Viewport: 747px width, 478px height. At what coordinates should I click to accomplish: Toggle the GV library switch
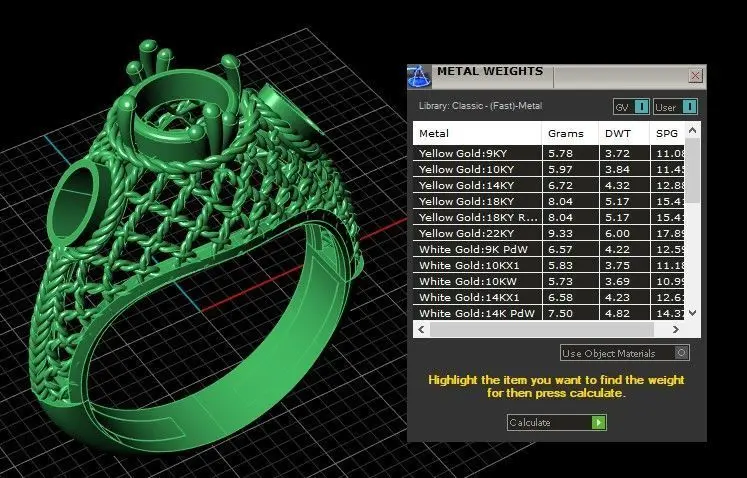[x=631, y=107]
